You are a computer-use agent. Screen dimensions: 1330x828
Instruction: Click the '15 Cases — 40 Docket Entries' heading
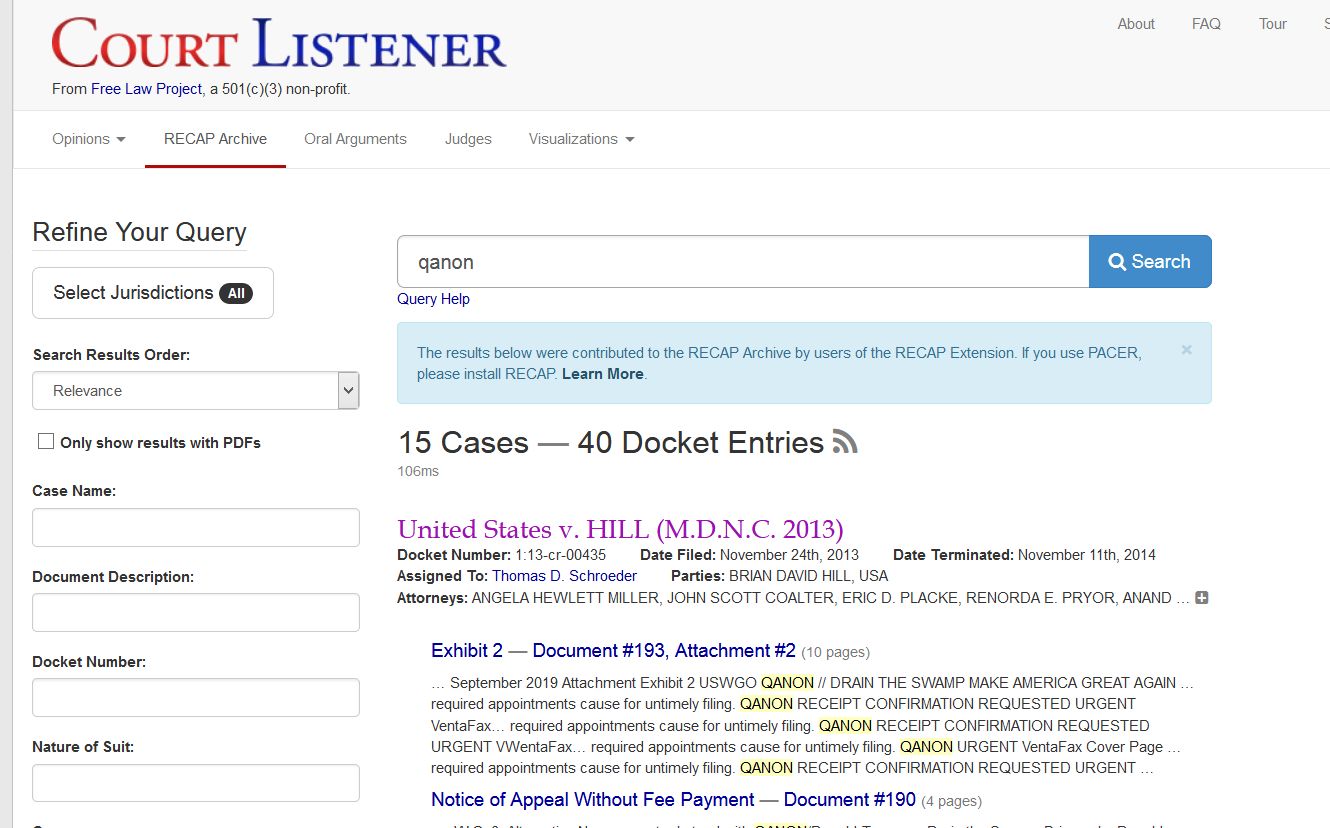611,442
